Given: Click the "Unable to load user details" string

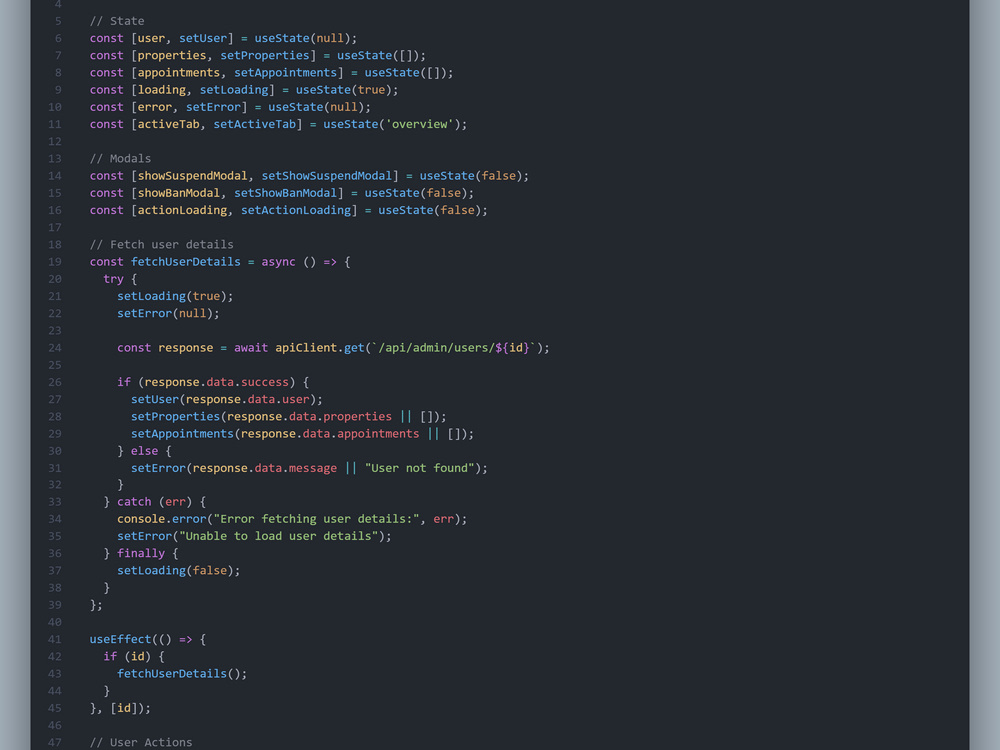Looking at the screenshot, I should 279,537.
